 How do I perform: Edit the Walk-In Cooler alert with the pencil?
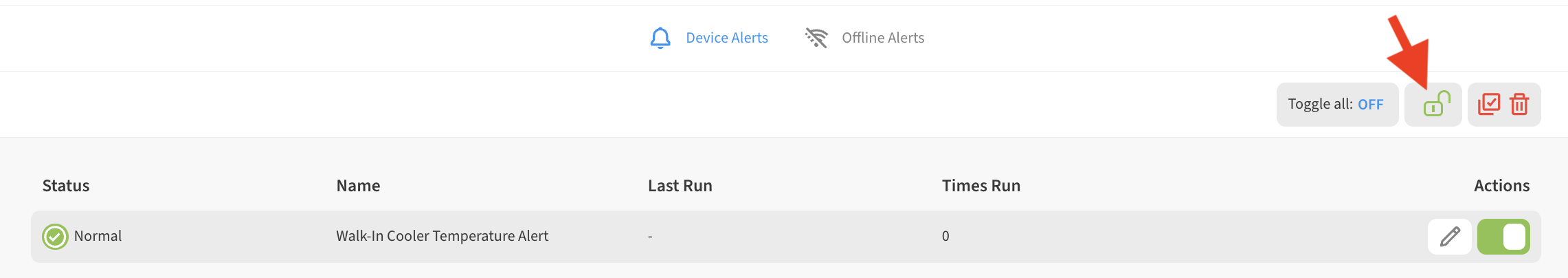(x=1449, y=237)
